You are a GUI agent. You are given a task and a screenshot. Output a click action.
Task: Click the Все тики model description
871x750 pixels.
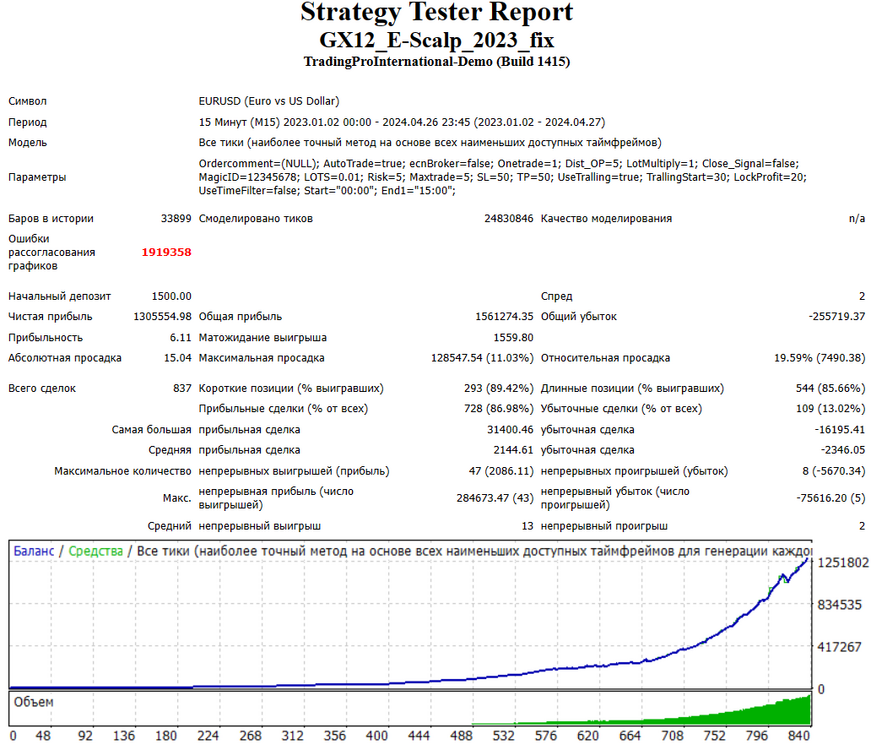(x=430, y=143)
